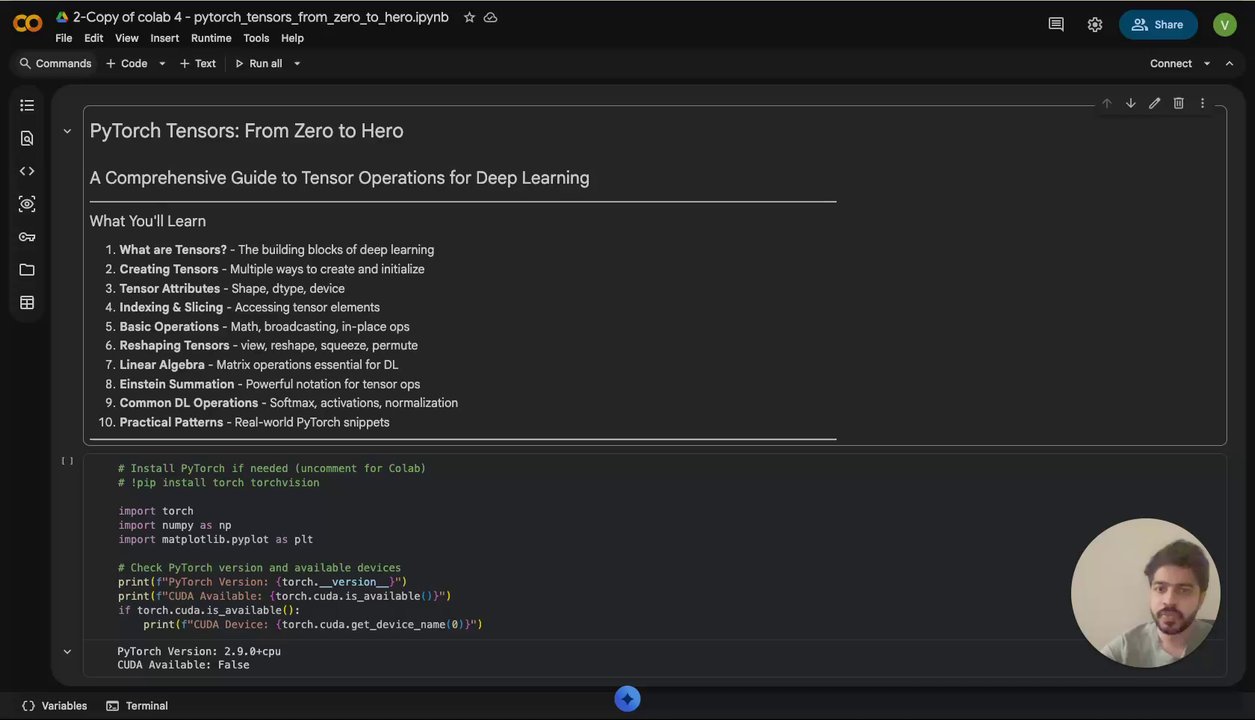1255x720 pixels.
Task: Click Run all in the toolbar
Action: [258, 63]
